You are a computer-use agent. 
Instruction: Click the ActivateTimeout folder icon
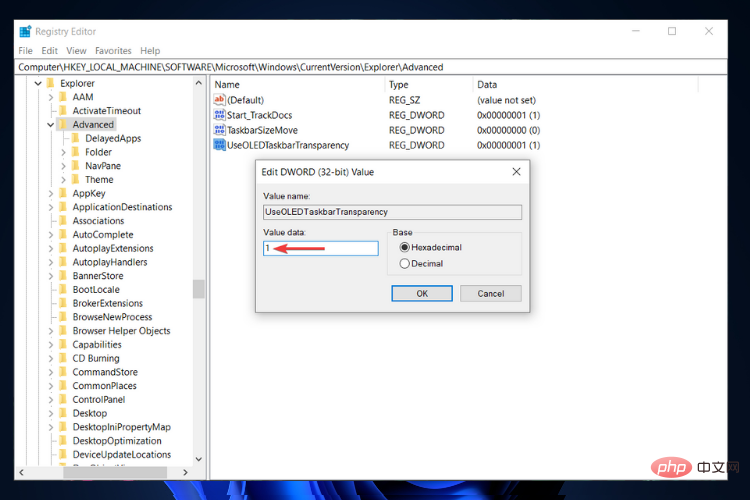tap(63, 111)
